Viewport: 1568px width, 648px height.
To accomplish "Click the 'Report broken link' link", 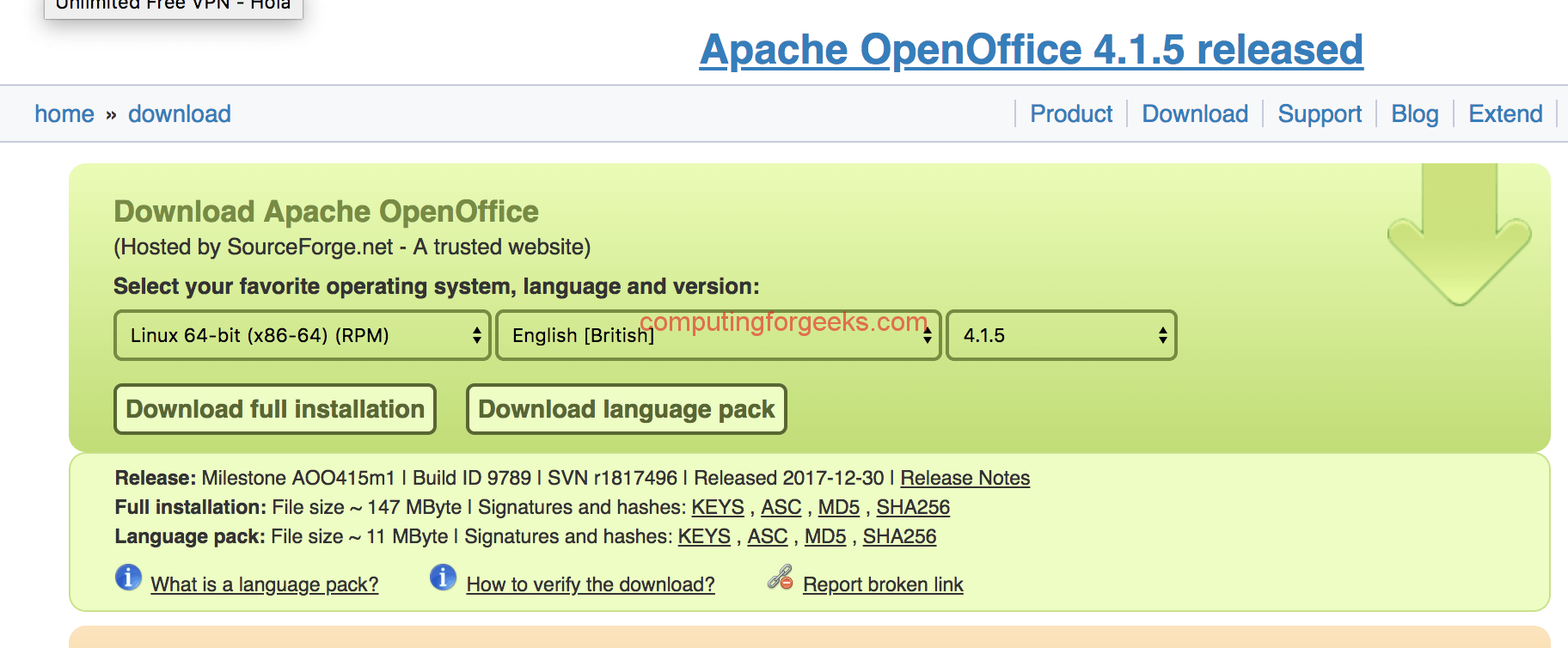I will click(883, 584).
